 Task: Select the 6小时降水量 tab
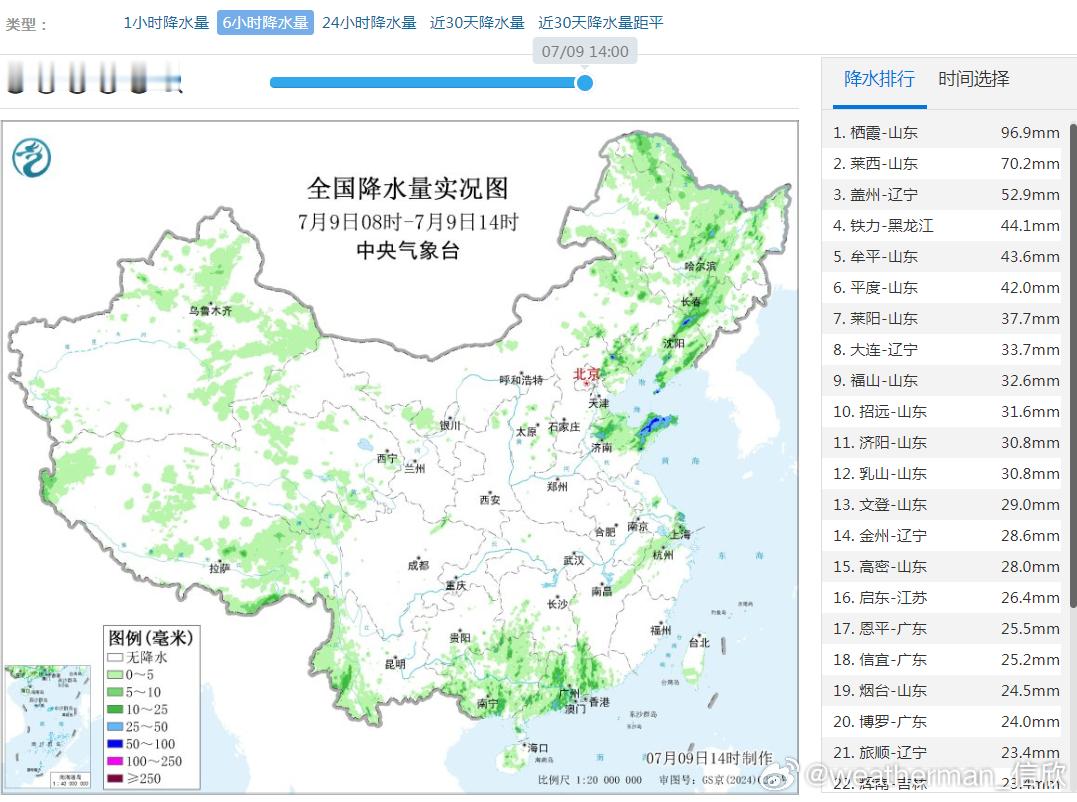pos(265,23)
